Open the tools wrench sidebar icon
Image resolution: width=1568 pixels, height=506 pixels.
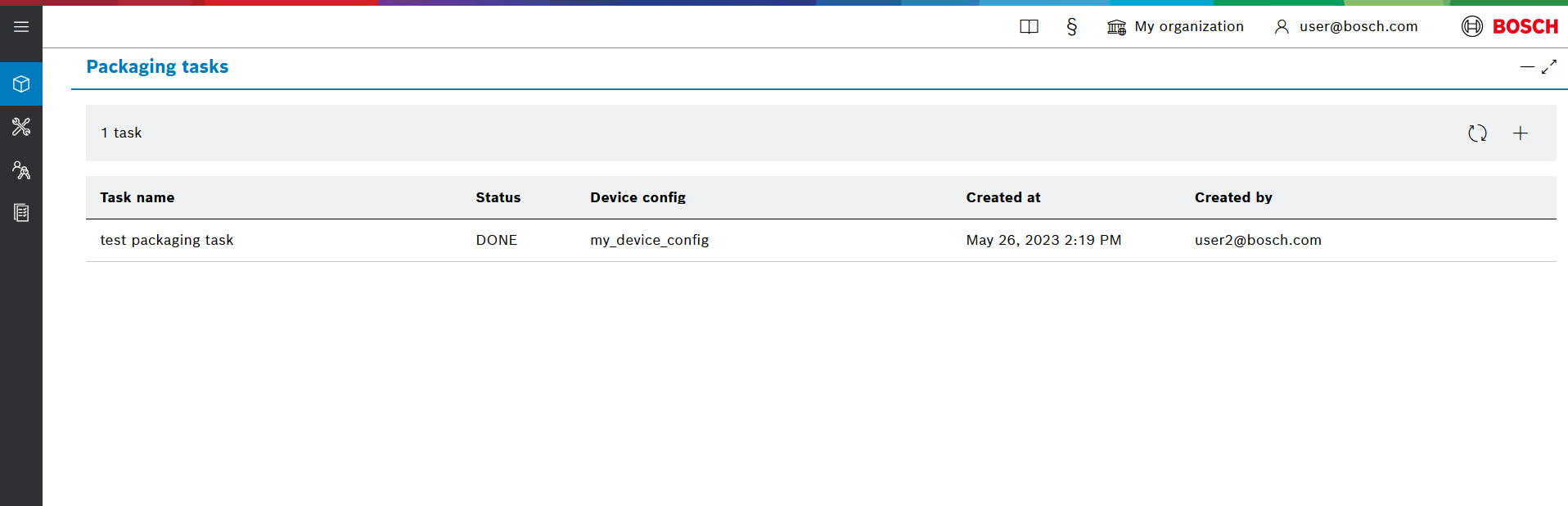[x=21, y=127]
